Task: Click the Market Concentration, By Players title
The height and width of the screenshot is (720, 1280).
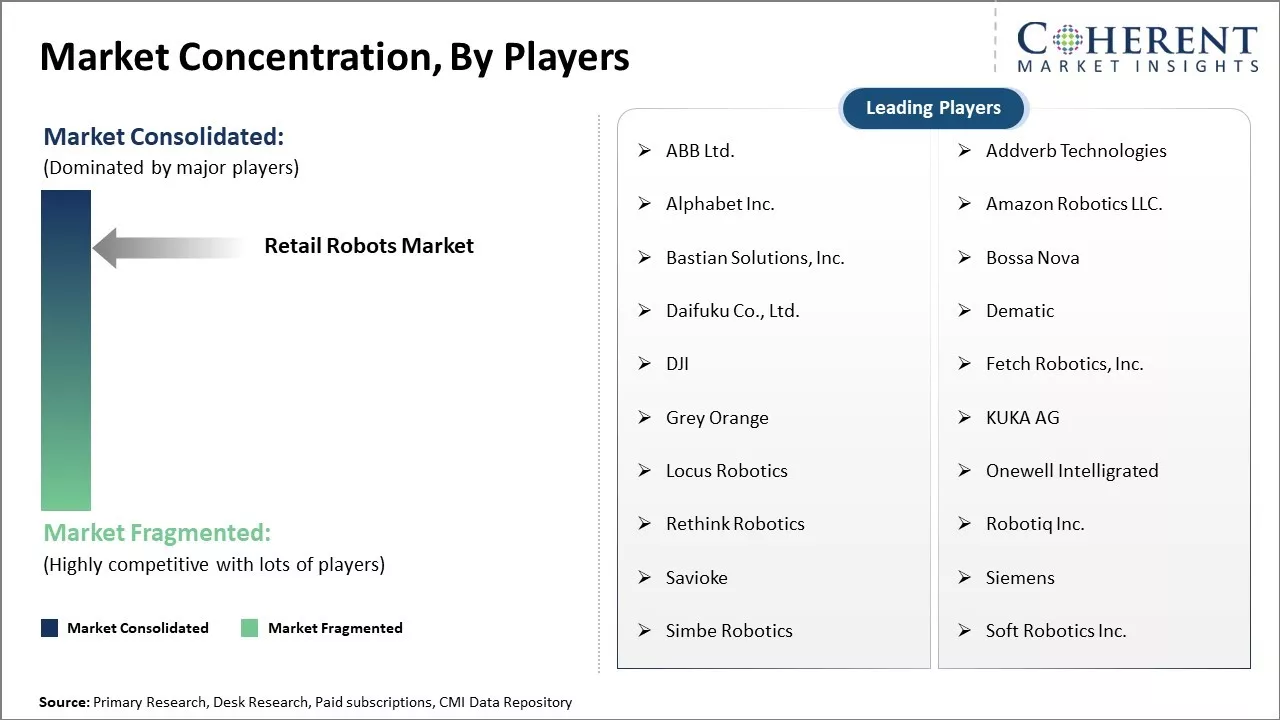Action: (x=335, y=57)
